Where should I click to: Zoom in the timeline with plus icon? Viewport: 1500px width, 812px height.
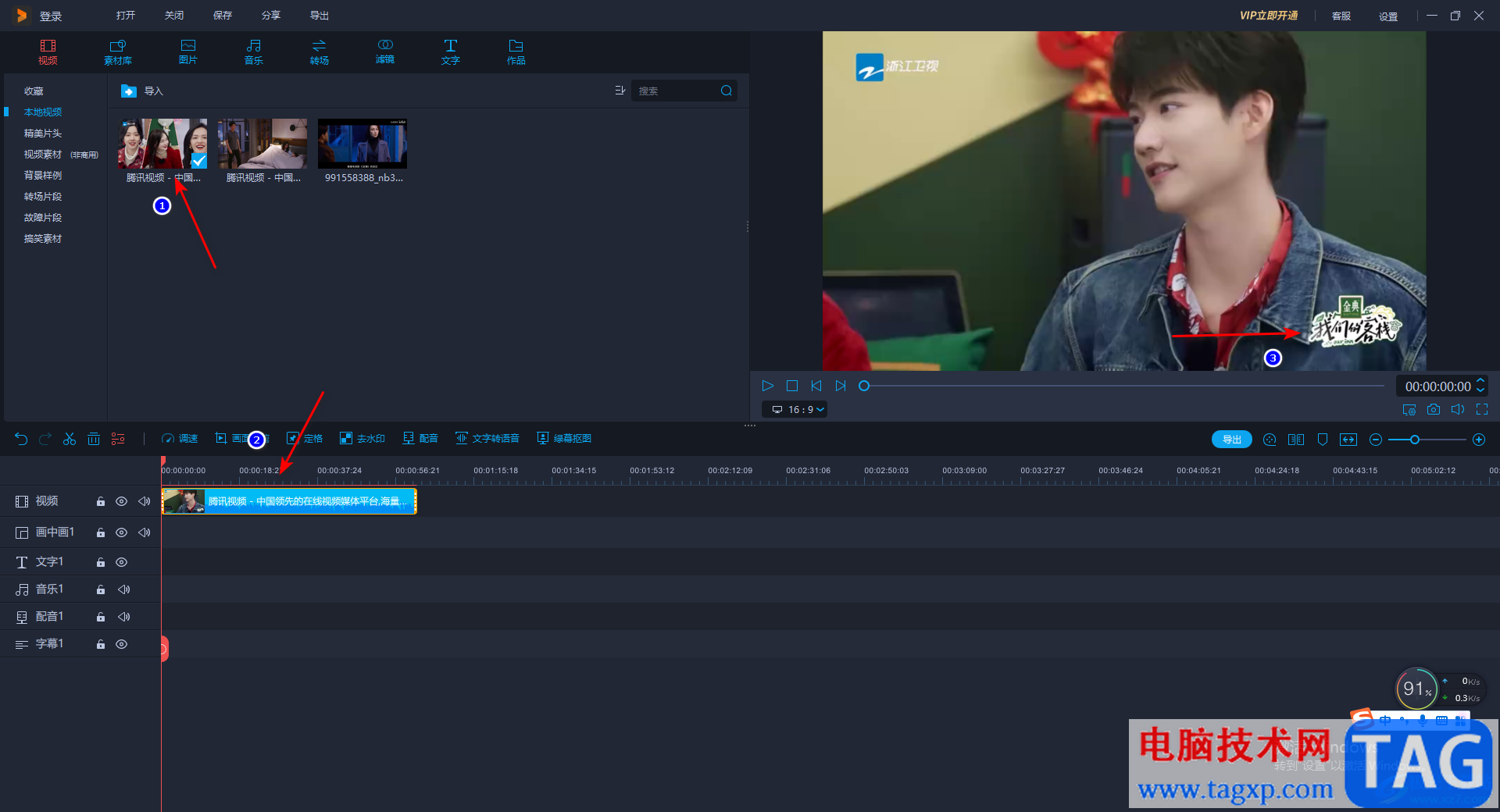(x=1479, y=440)
